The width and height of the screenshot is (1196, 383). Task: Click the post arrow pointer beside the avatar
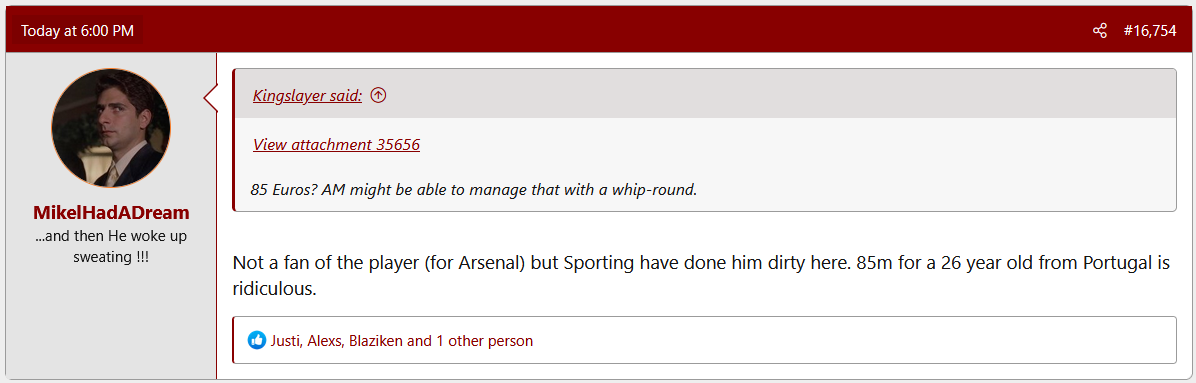click(x=210, y=99)
